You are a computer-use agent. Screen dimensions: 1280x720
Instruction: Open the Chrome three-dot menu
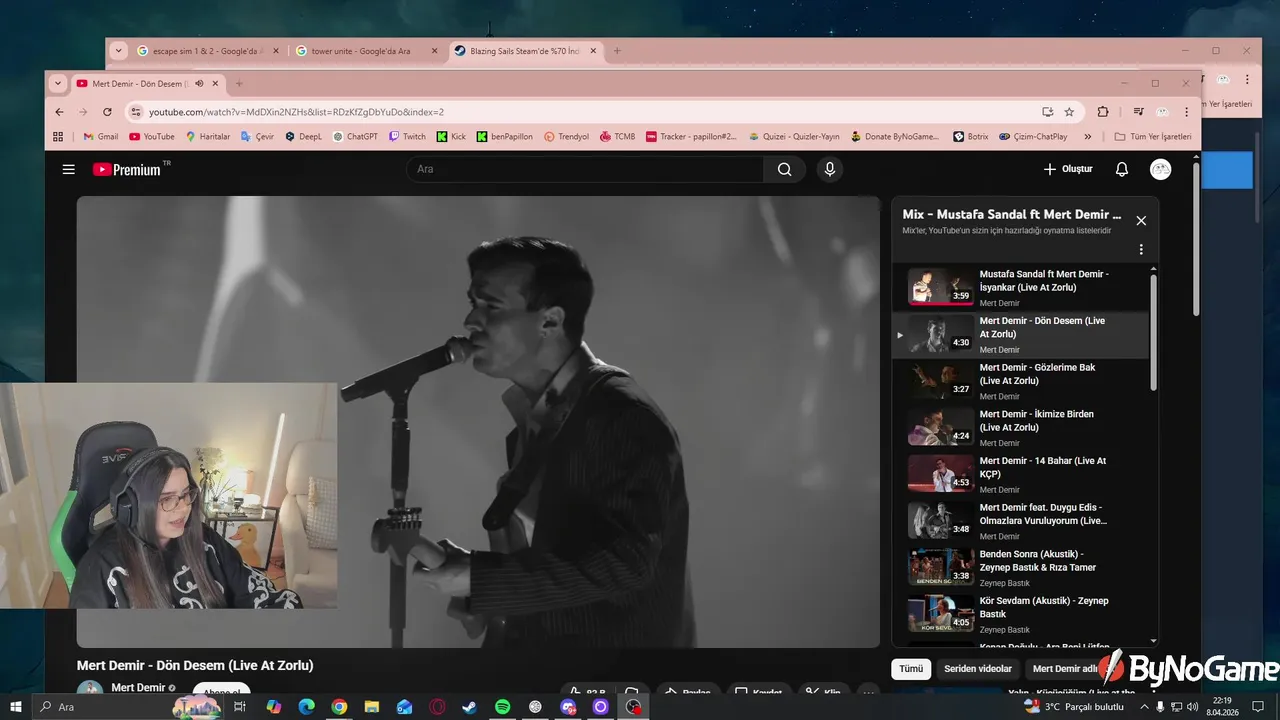click(x=1187, y=112)
